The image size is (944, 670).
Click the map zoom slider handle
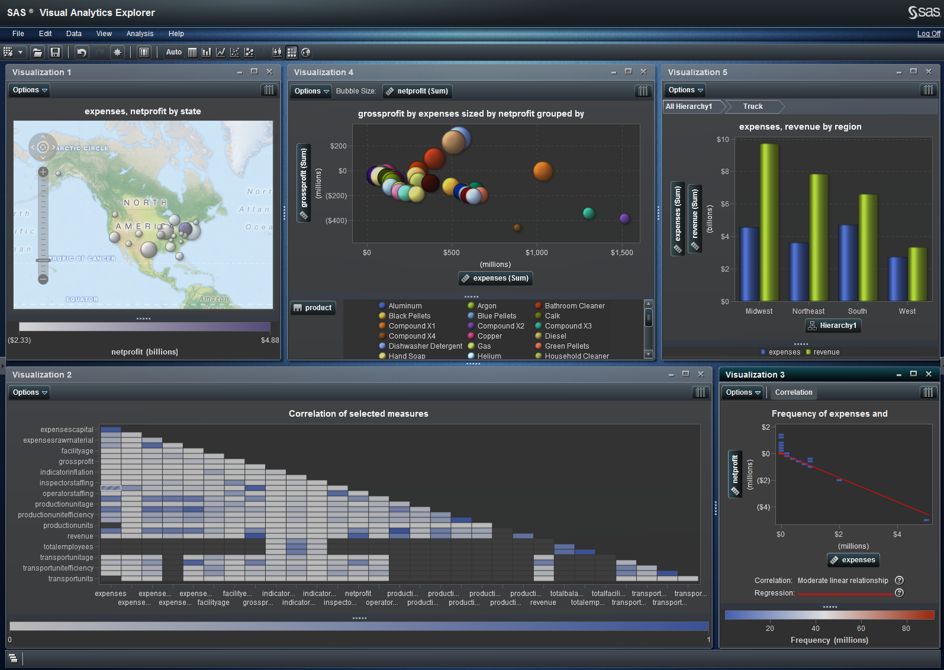(43, 261)
